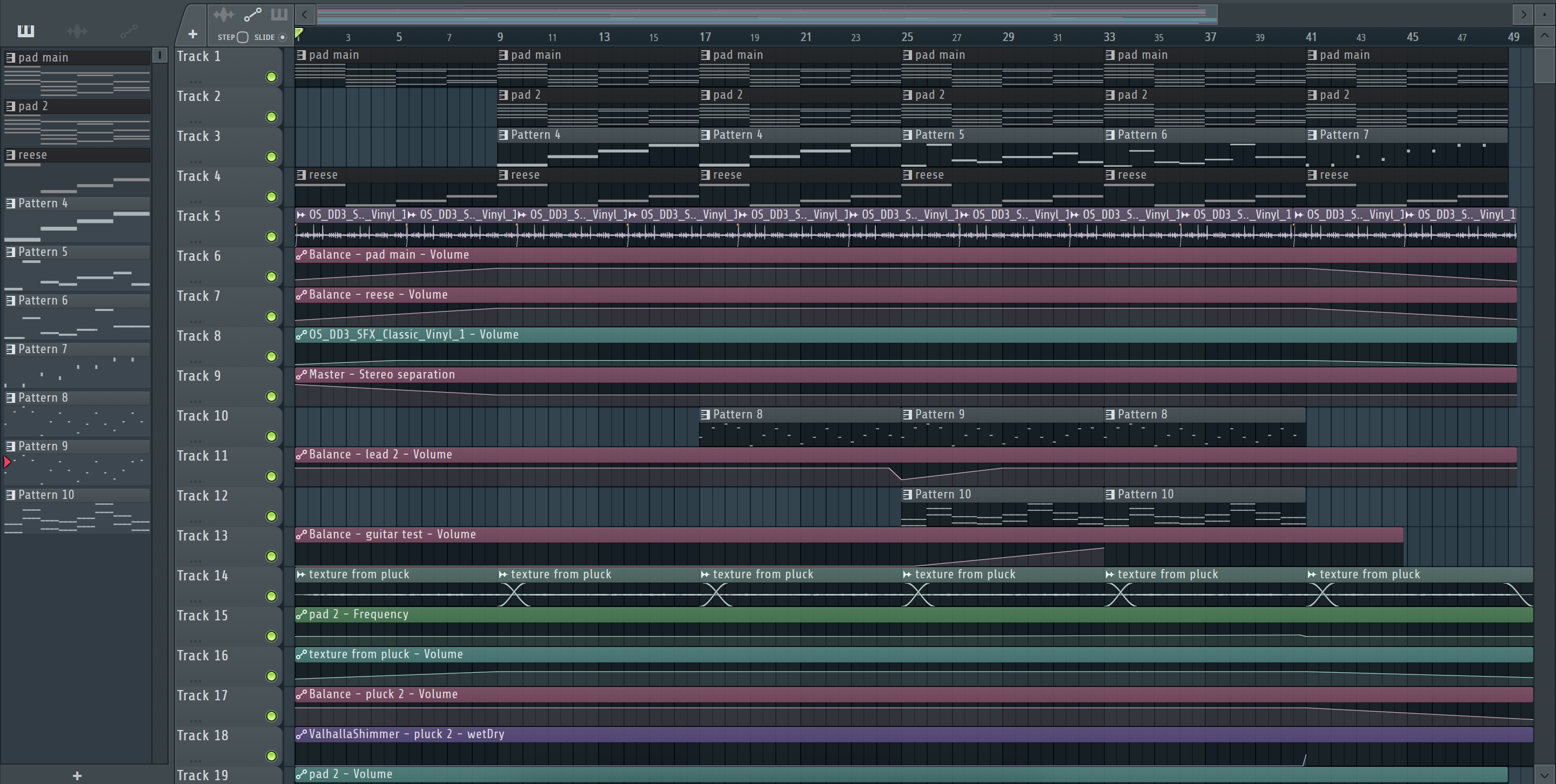This screenshot has width=1556, height=784.
Task: Open the 'Balance - lead 2 - Volume' clip menu
Action: [x=301, y=455]
